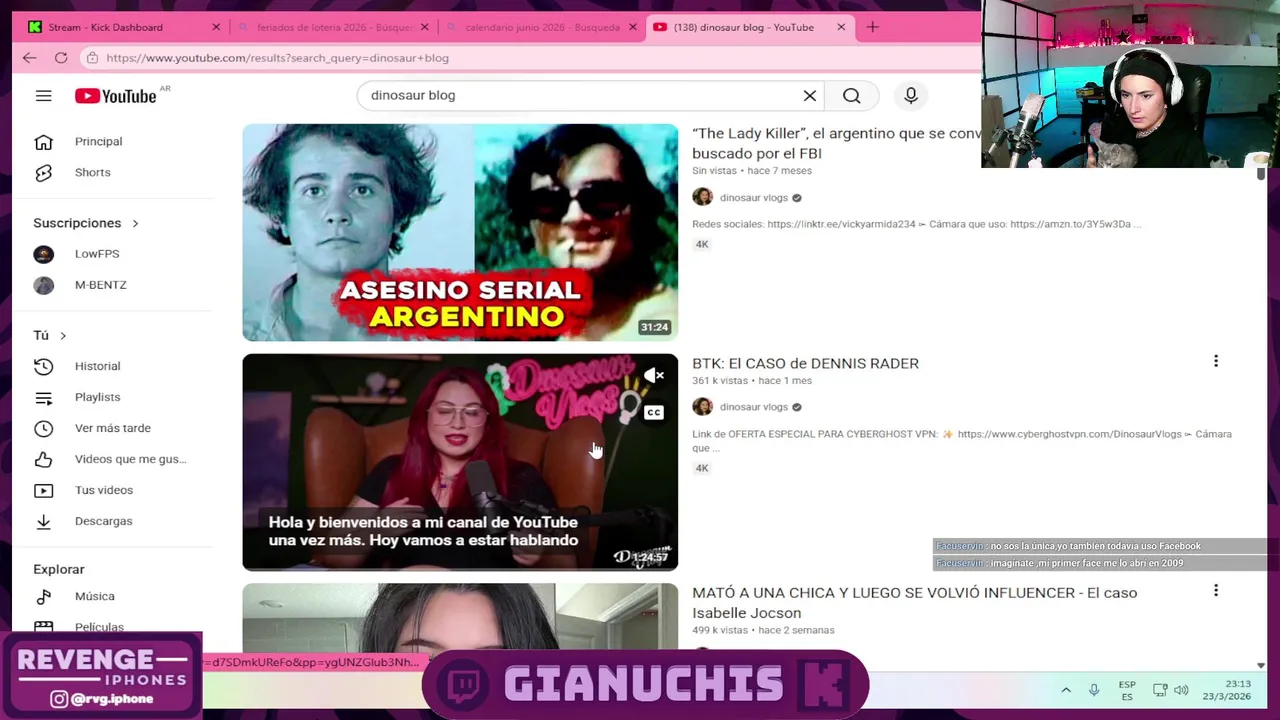The image size is (1280, 720).
Task: Open MATÓ A UNA CHICA video title
Action: [x=914, y=602]
